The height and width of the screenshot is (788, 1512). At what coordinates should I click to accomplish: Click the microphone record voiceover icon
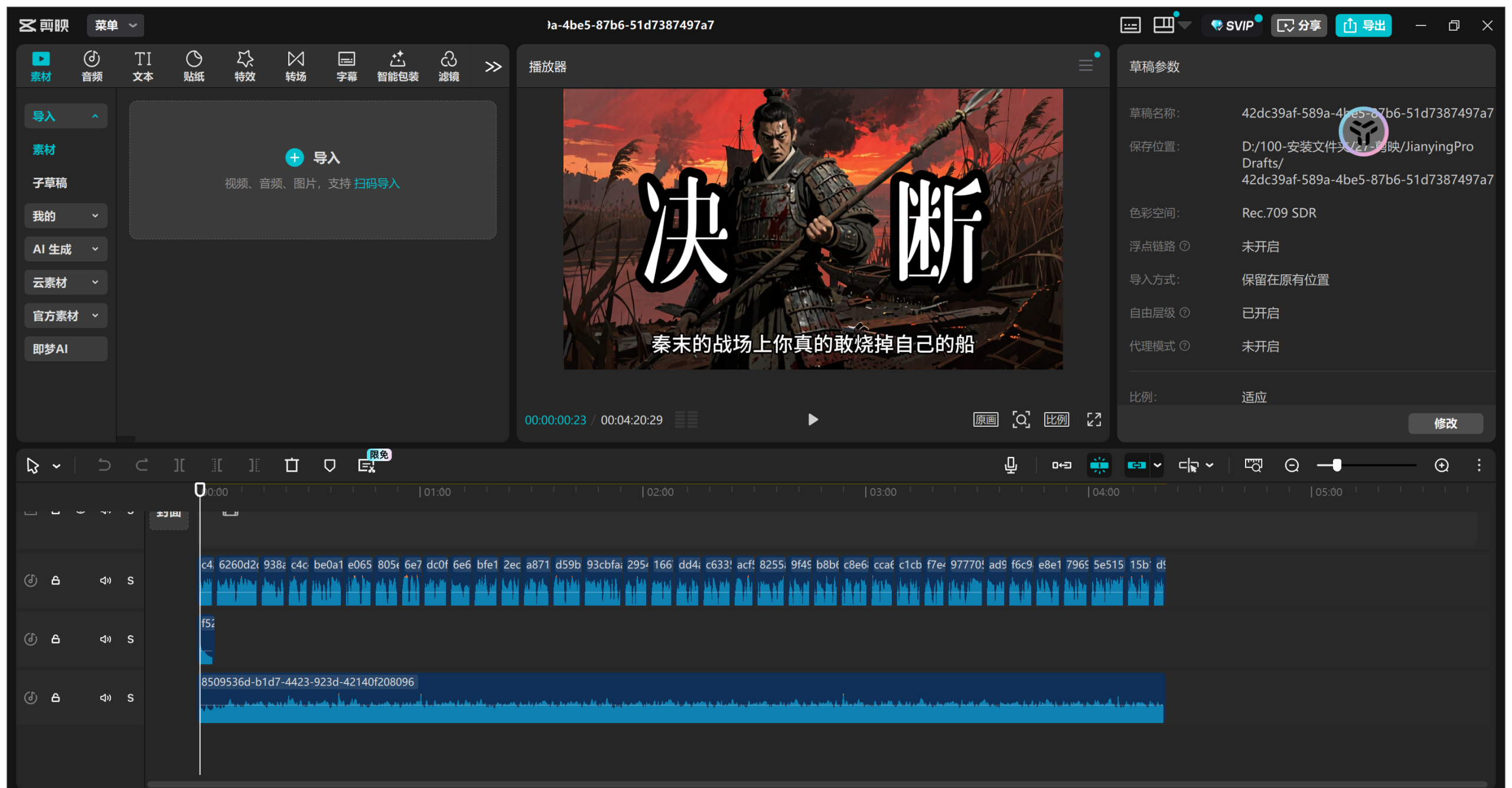point(1011,465)
